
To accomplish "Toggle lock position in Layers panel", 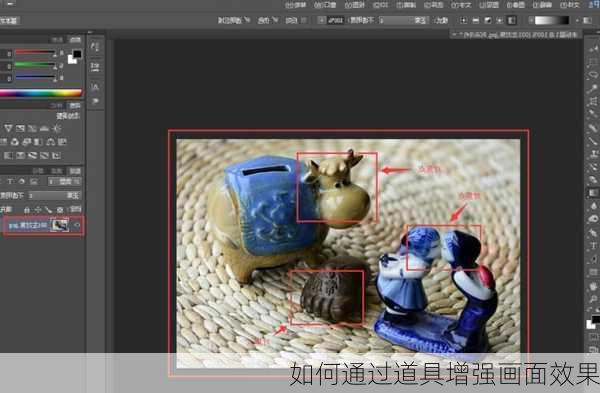I will click(x=37, y=209).
